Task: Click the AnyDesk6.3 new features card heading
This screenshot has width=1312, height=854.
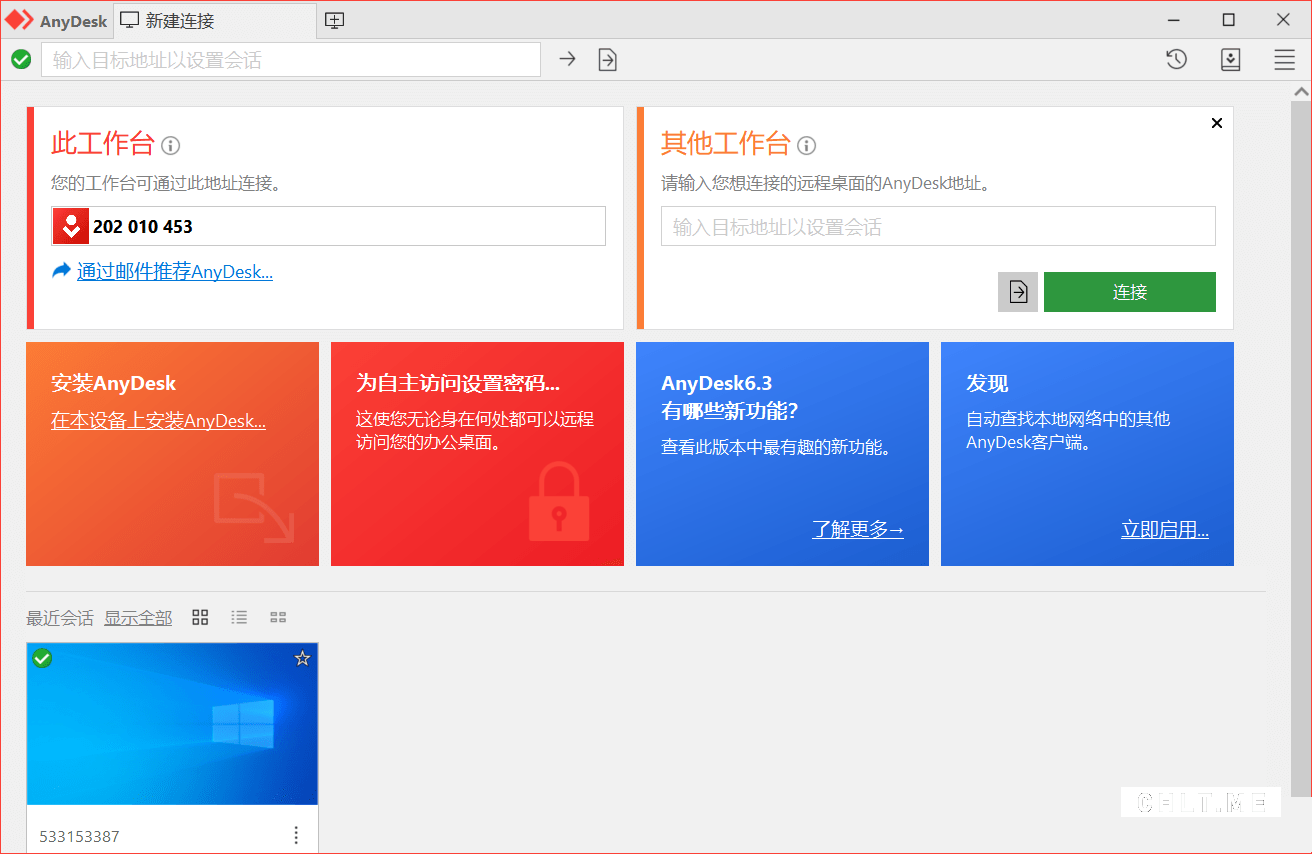Action: (730, 397)
